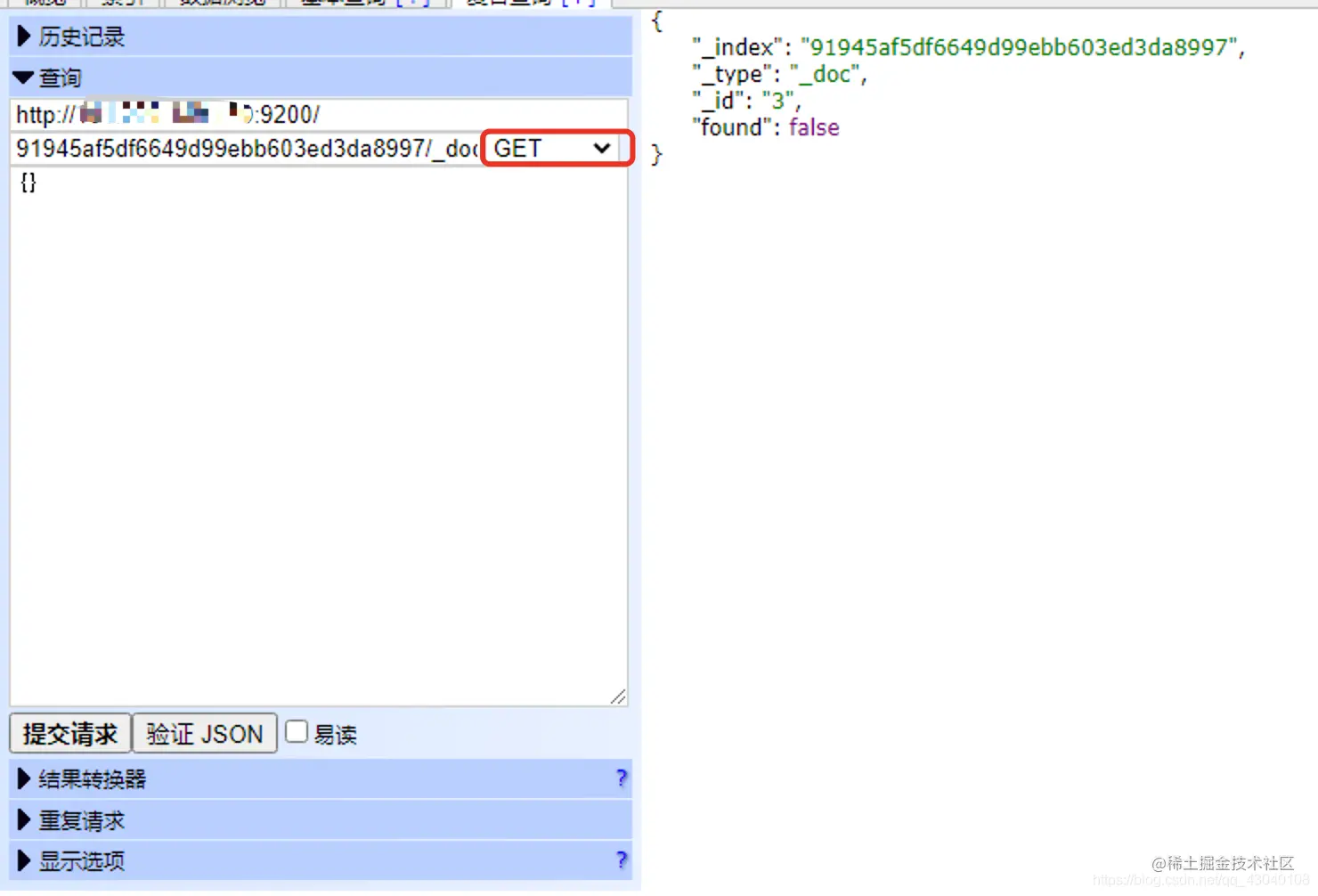This screenshot has width=1318, height=896.
Task: Click the "found" key in the JSON result
Action: pyautogui.click(x=732, y=127)
